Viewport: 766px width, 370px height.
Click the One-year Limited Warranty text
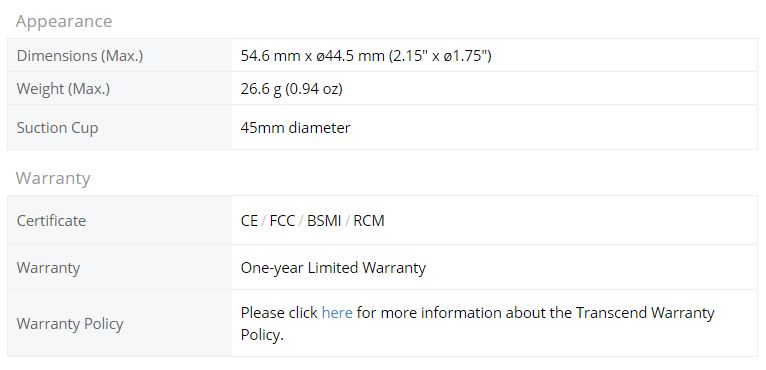coord(333,268)
